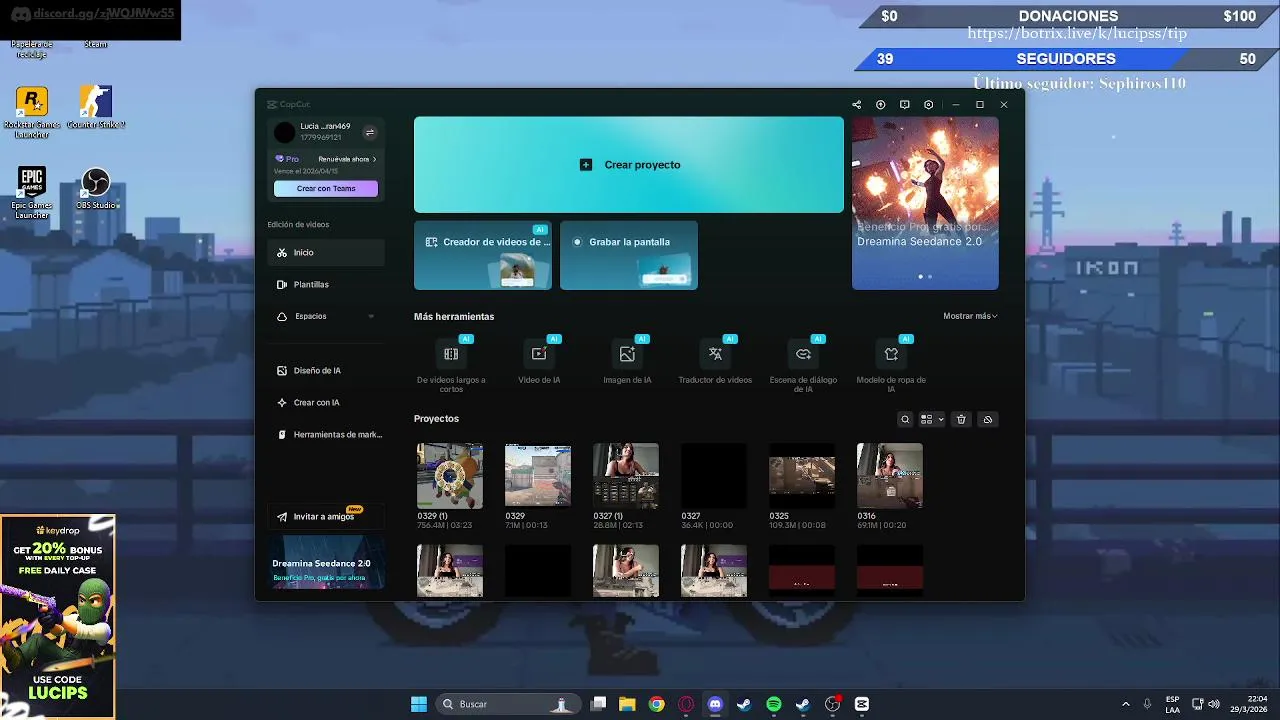Open Crear con IA in sidebar

tap(326, 403)
